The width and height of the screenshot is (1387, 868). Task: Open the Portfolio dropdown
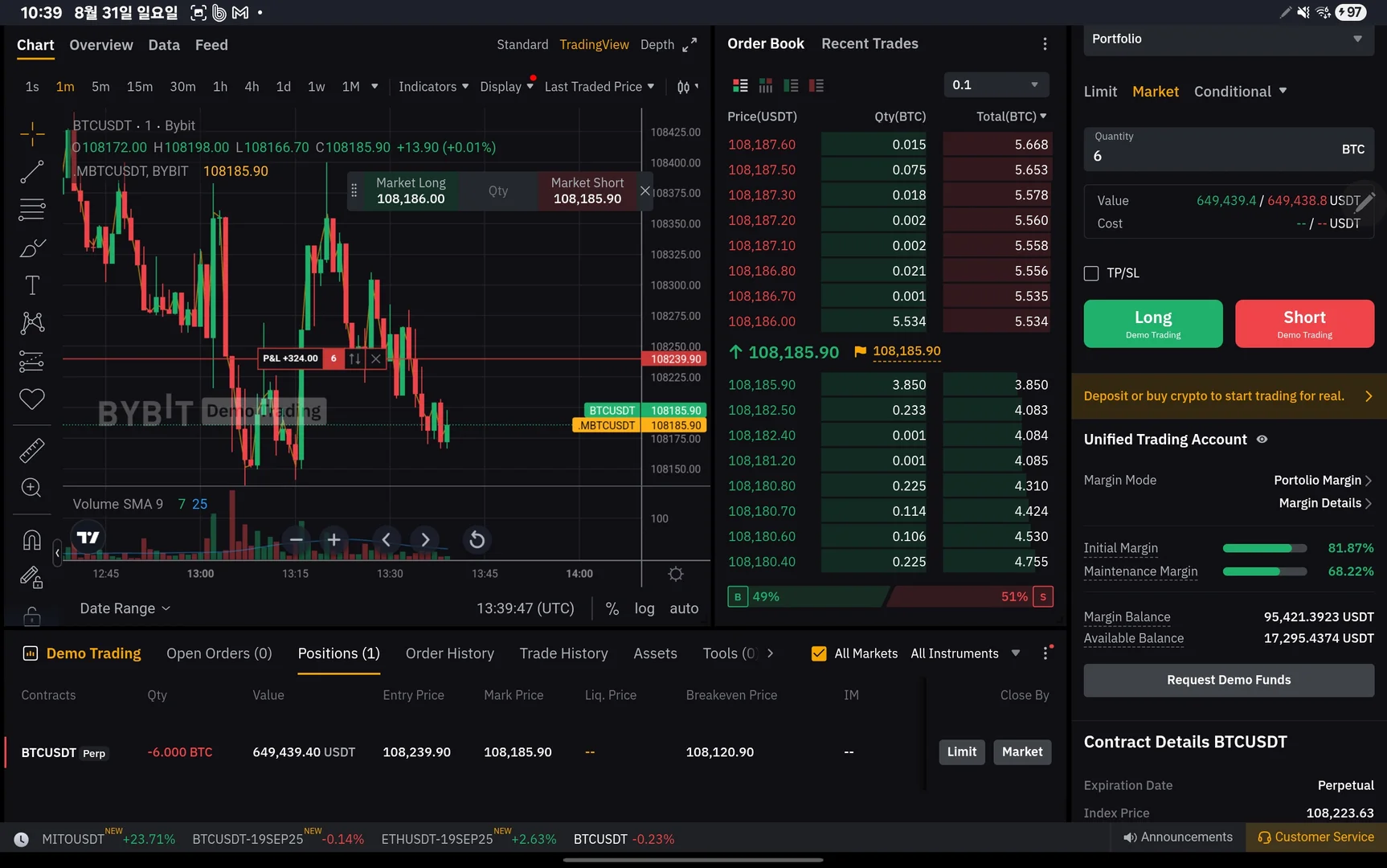[x=1228, y=39]
